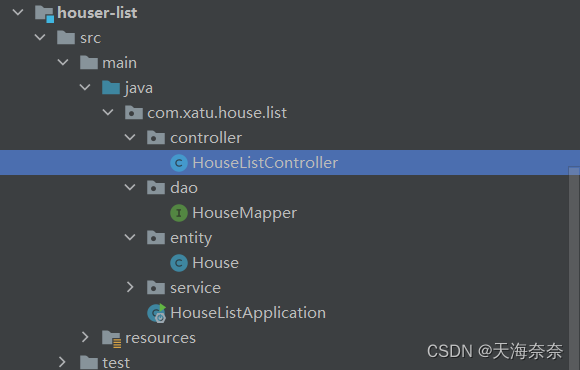Select the HouseListApplication file label
The height and width of the screenshot is (370, 580).
click(x=248, y=313)
